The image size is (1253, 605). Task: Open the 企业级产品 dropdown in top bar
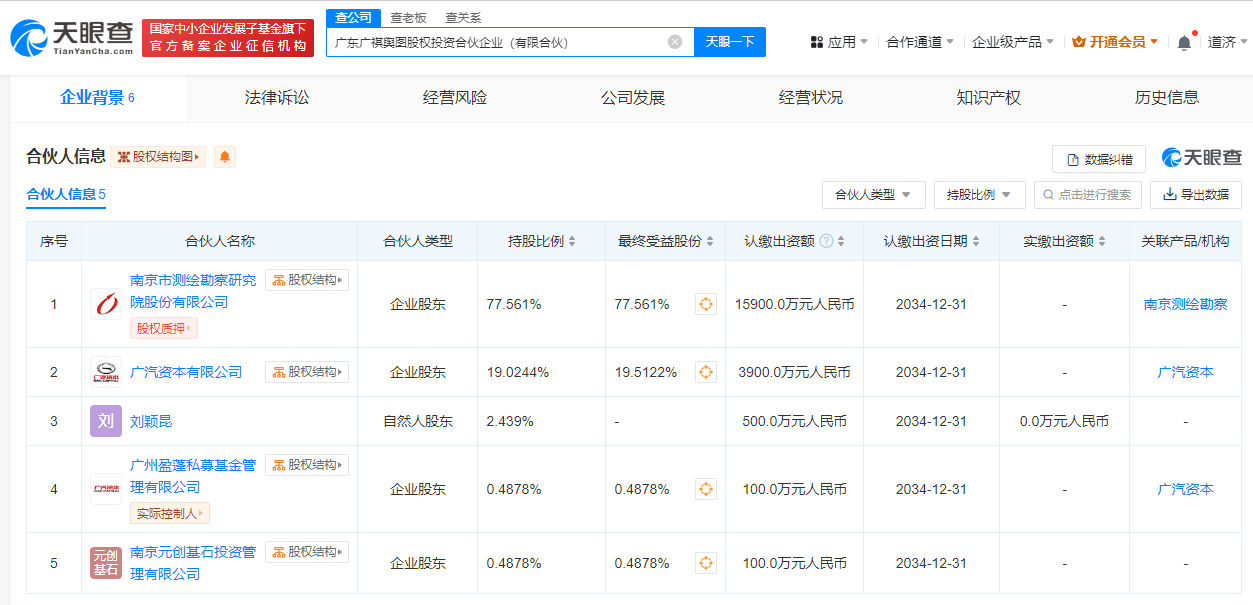tap(1007, 41)
